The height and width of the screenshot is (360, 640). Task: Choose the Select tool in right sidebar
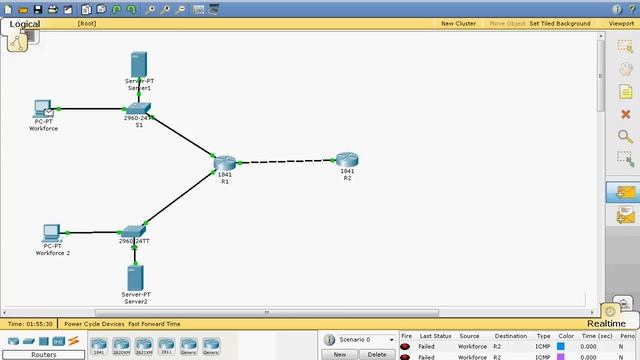pyautogui.click(x=625, y=47)
